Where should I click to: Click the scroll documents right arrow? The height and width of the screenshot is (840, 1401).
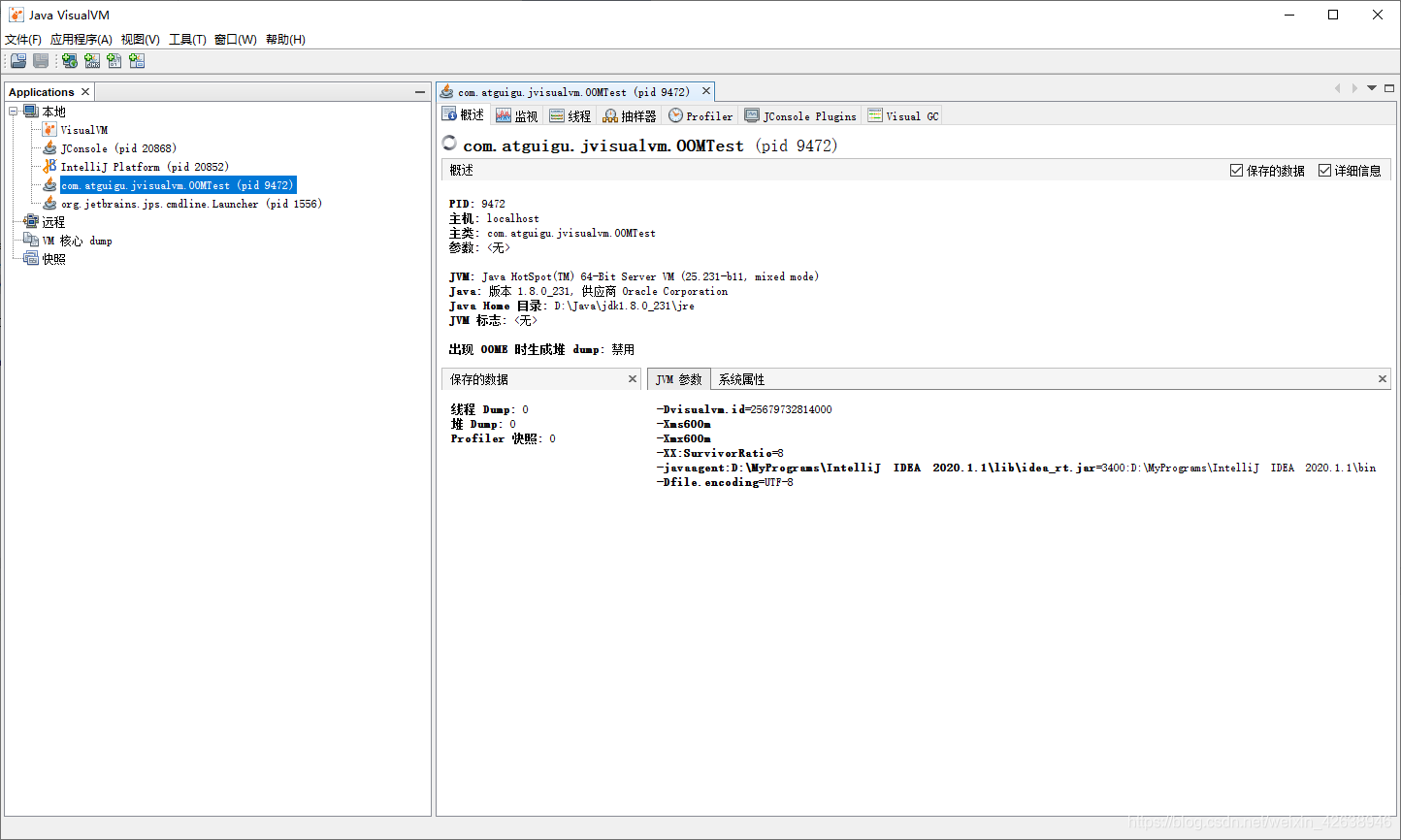pyautogui.click(x=1354, y=88)
